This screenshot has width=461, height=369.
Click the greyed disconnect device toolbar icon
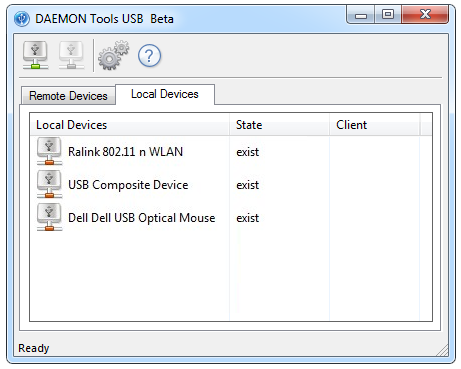[x=71, y=55]
